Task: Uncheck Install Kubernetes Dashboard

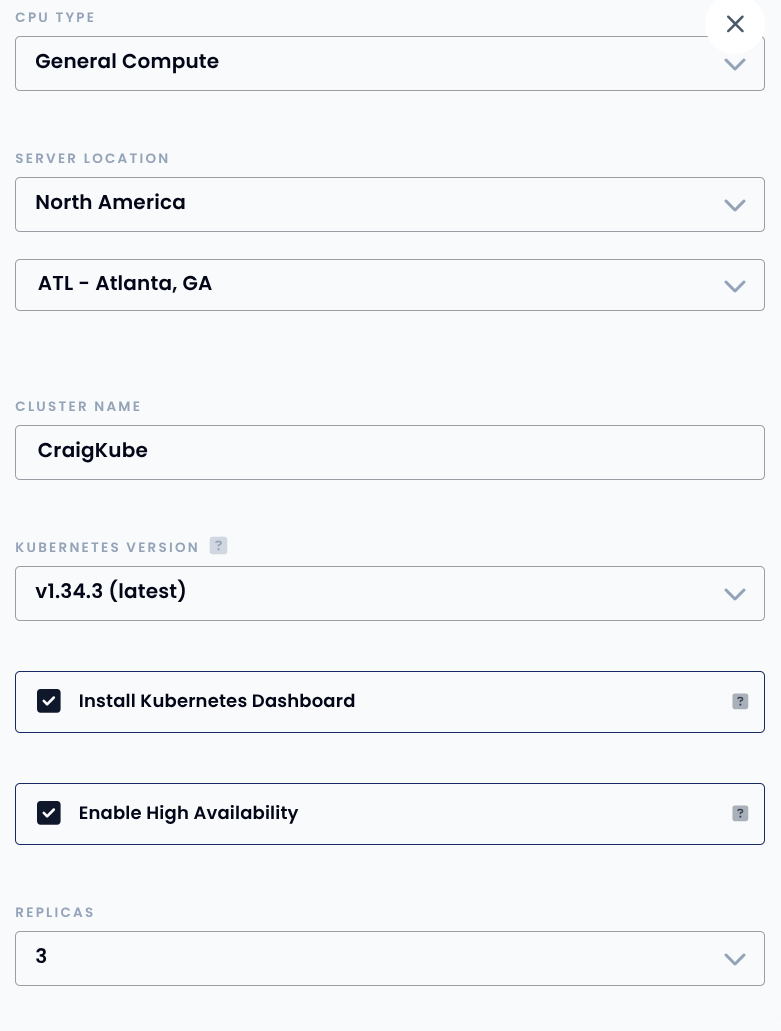Action: point(49,701)
